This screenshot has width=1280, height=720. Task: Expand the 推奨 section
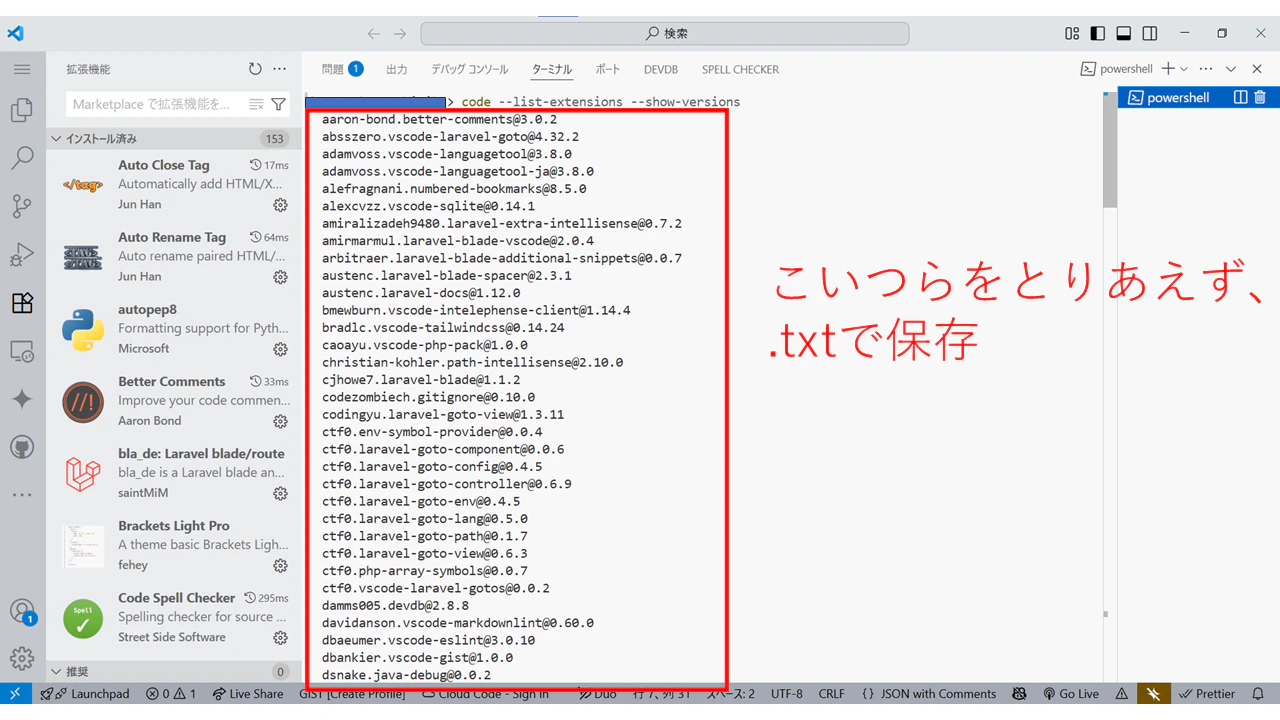point(174,672)
